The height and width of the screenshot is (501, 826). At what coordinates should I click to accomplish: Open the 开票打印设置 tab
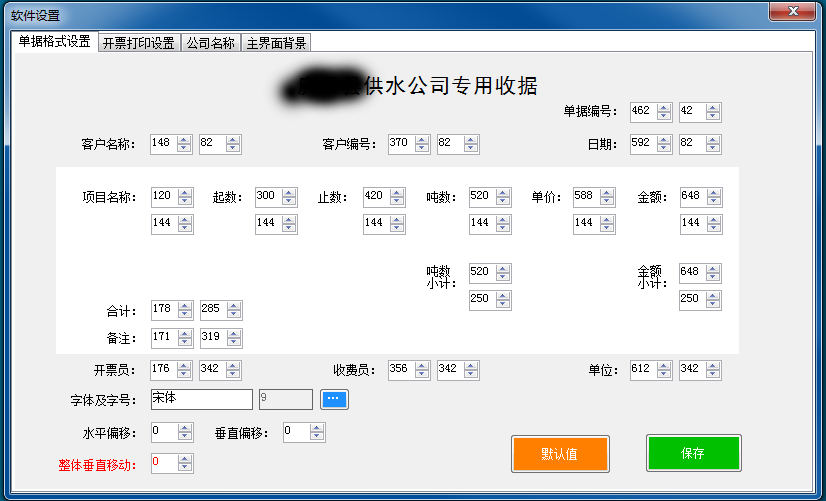(139, 43)
